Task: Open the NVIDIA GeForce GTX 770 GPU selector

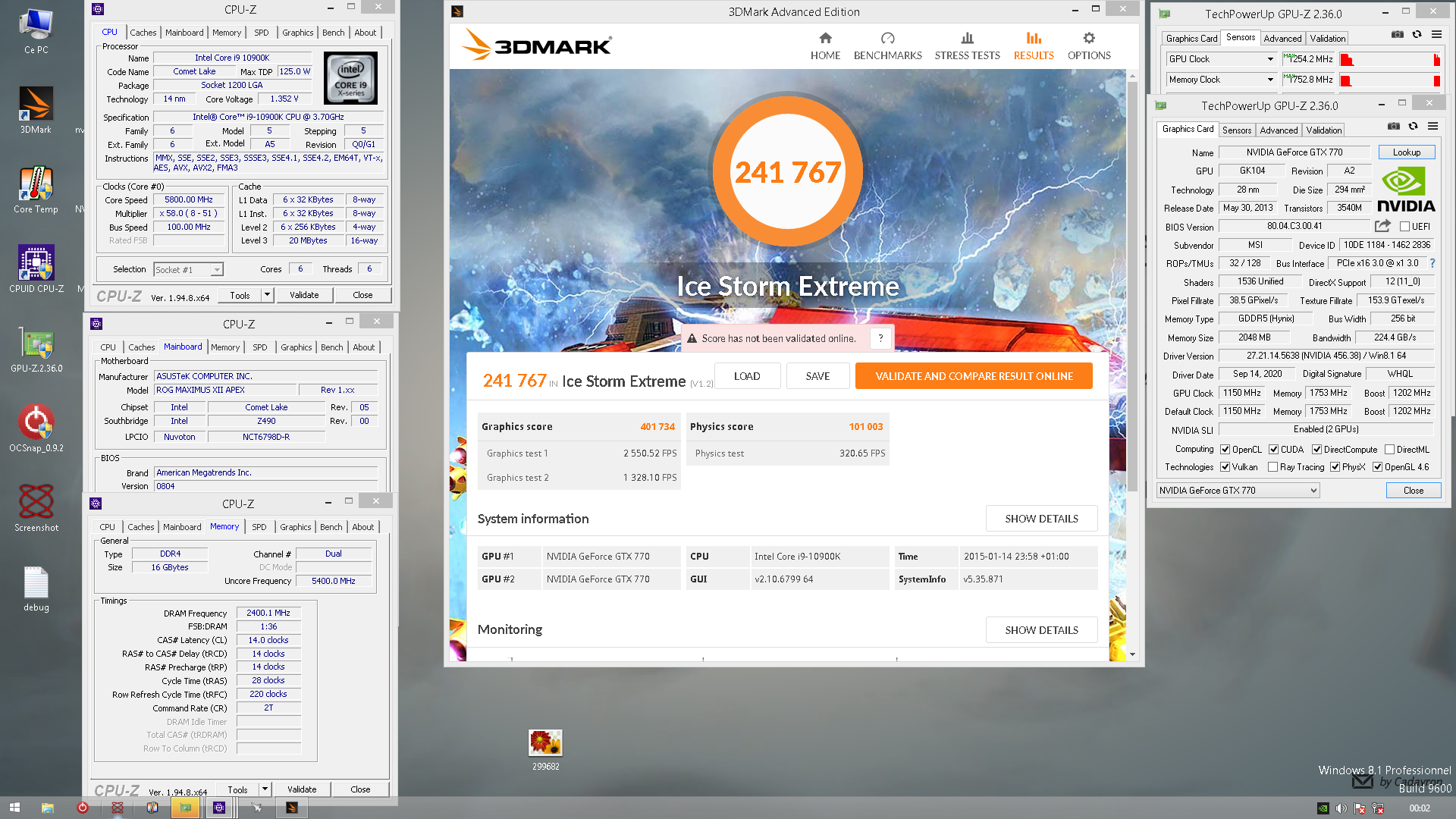Action: tap(1238, 490)
